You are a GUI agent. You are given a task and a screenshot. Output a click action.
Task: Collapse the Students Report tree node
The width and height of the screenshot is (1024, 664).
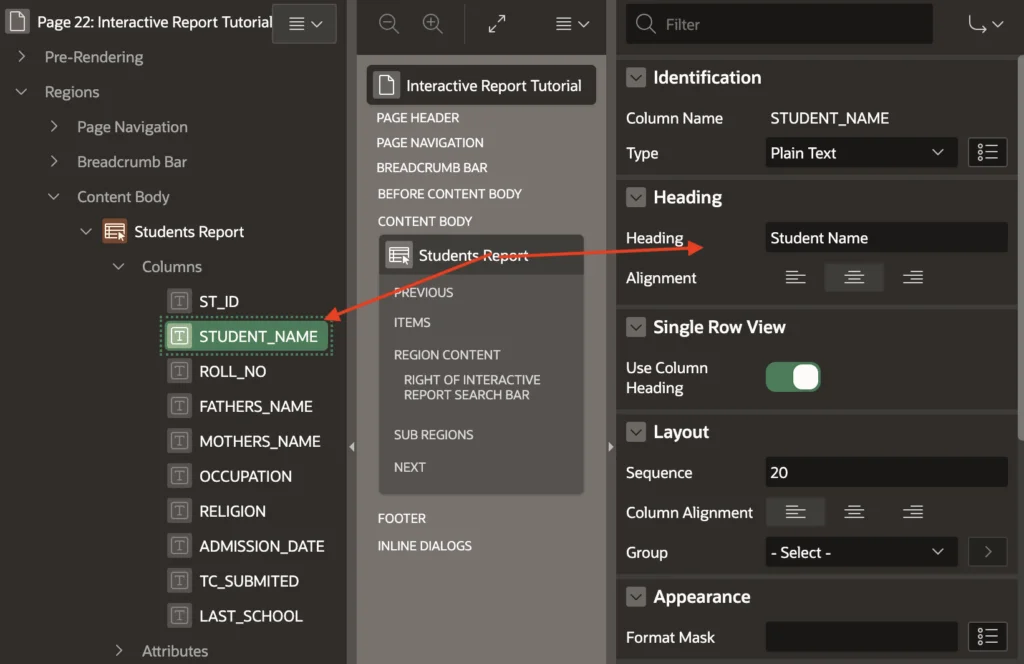(x=86, y=232)
